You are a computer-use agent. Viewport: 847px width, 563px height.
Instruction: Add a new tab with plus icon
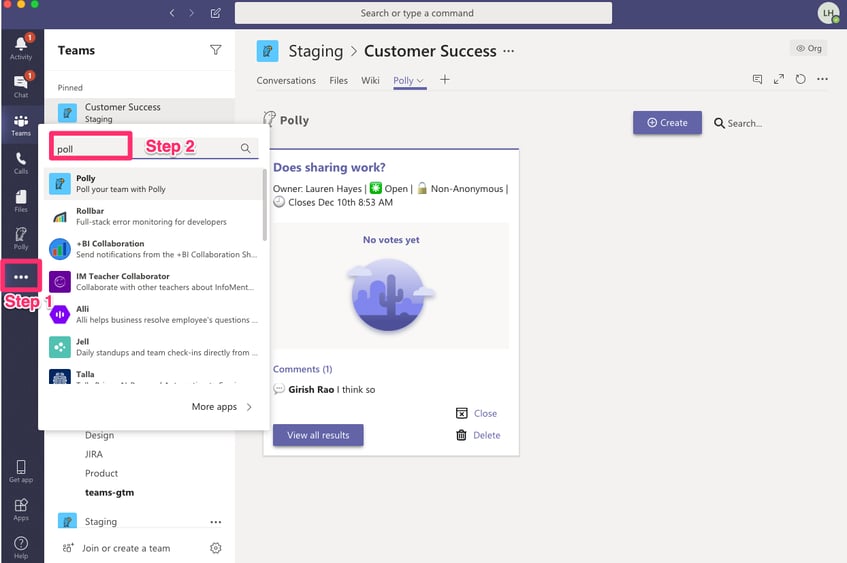(x=445, y=80)
